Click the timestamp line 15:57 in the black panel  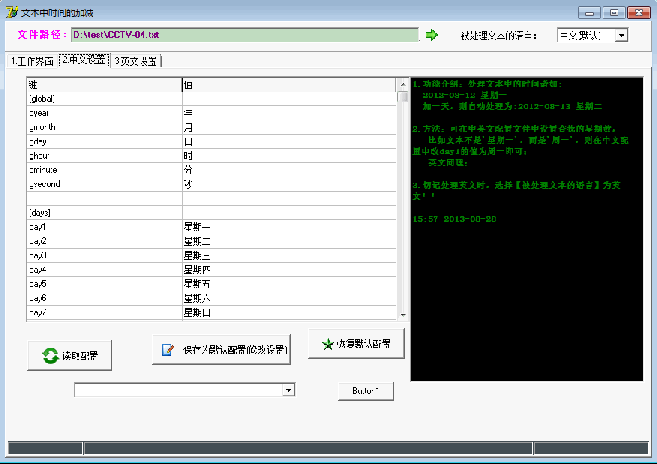tap(454, 219)
